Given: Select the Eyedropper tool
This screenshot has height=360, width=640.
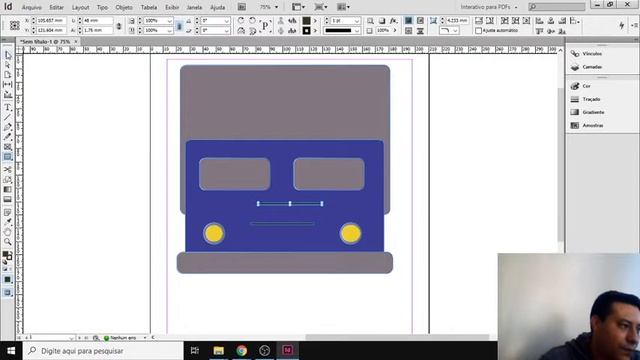Looking at the screenshot, I should [8, 222].
